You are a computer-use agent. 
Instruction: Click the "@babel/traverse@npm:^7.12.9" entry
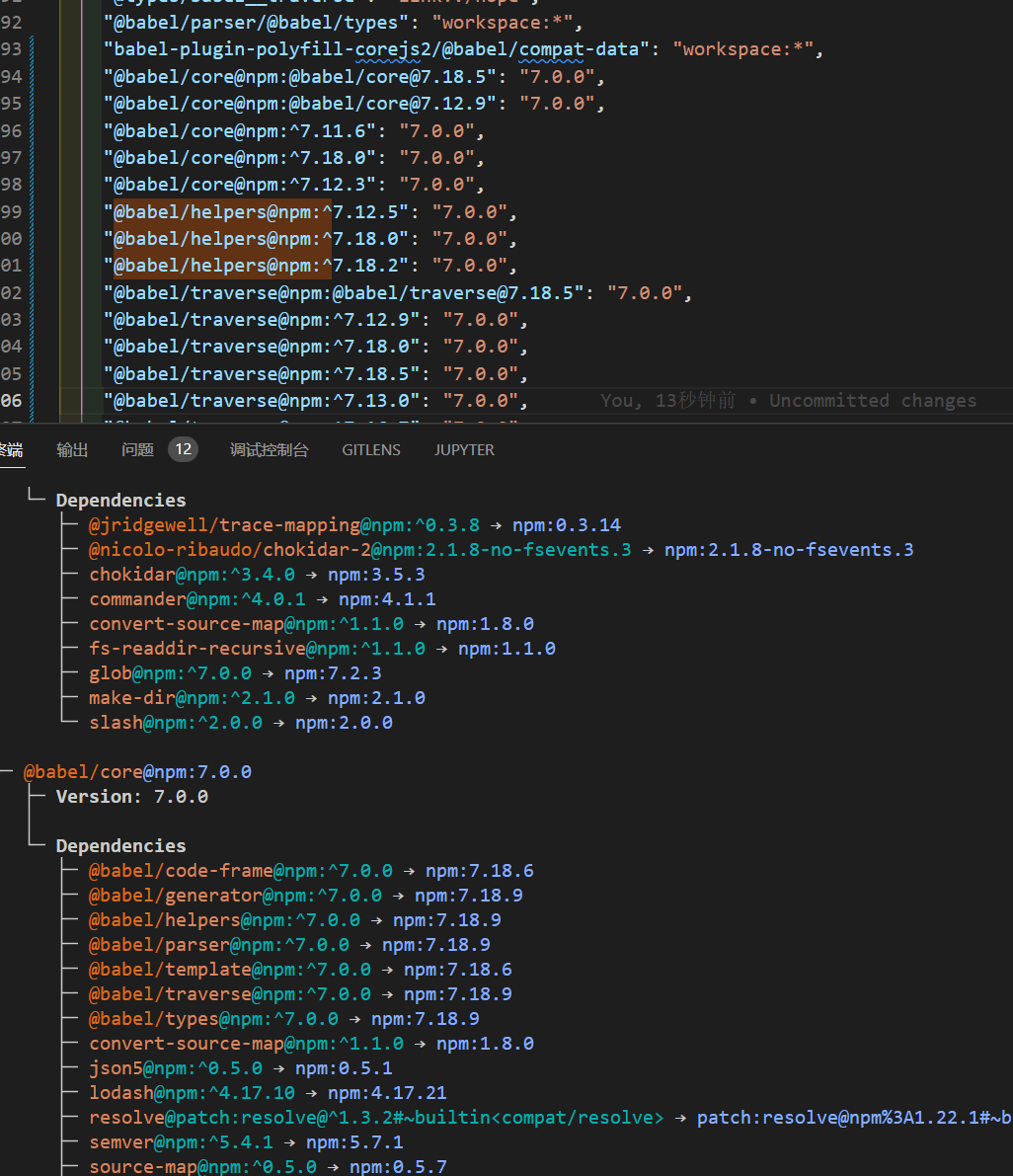pos(316,320)
